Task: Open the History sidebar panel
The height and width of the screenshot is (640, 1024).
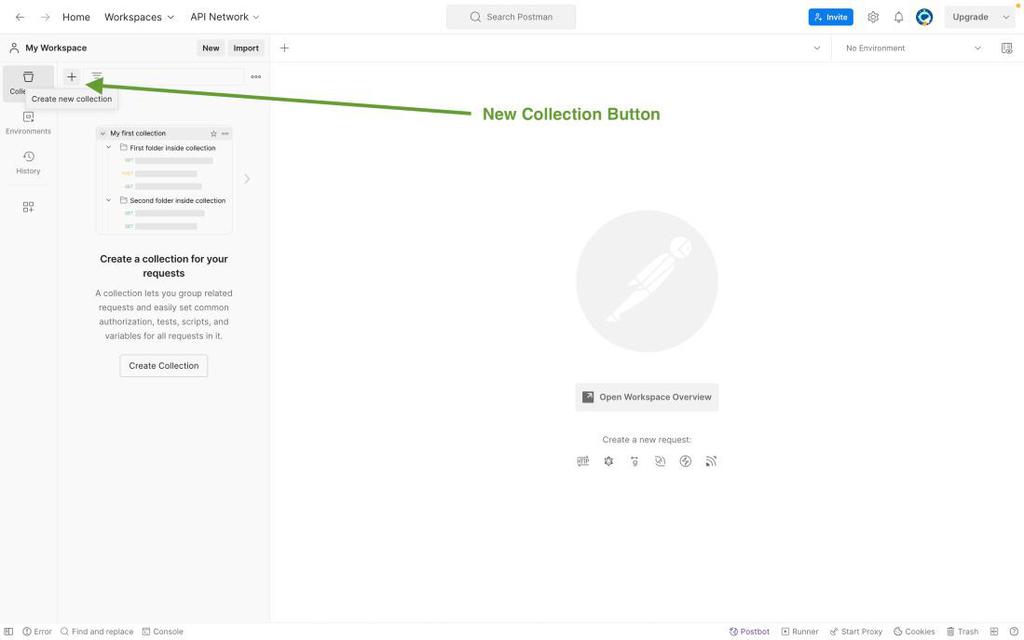Action: pyautogui.click(x=28, y=162)
